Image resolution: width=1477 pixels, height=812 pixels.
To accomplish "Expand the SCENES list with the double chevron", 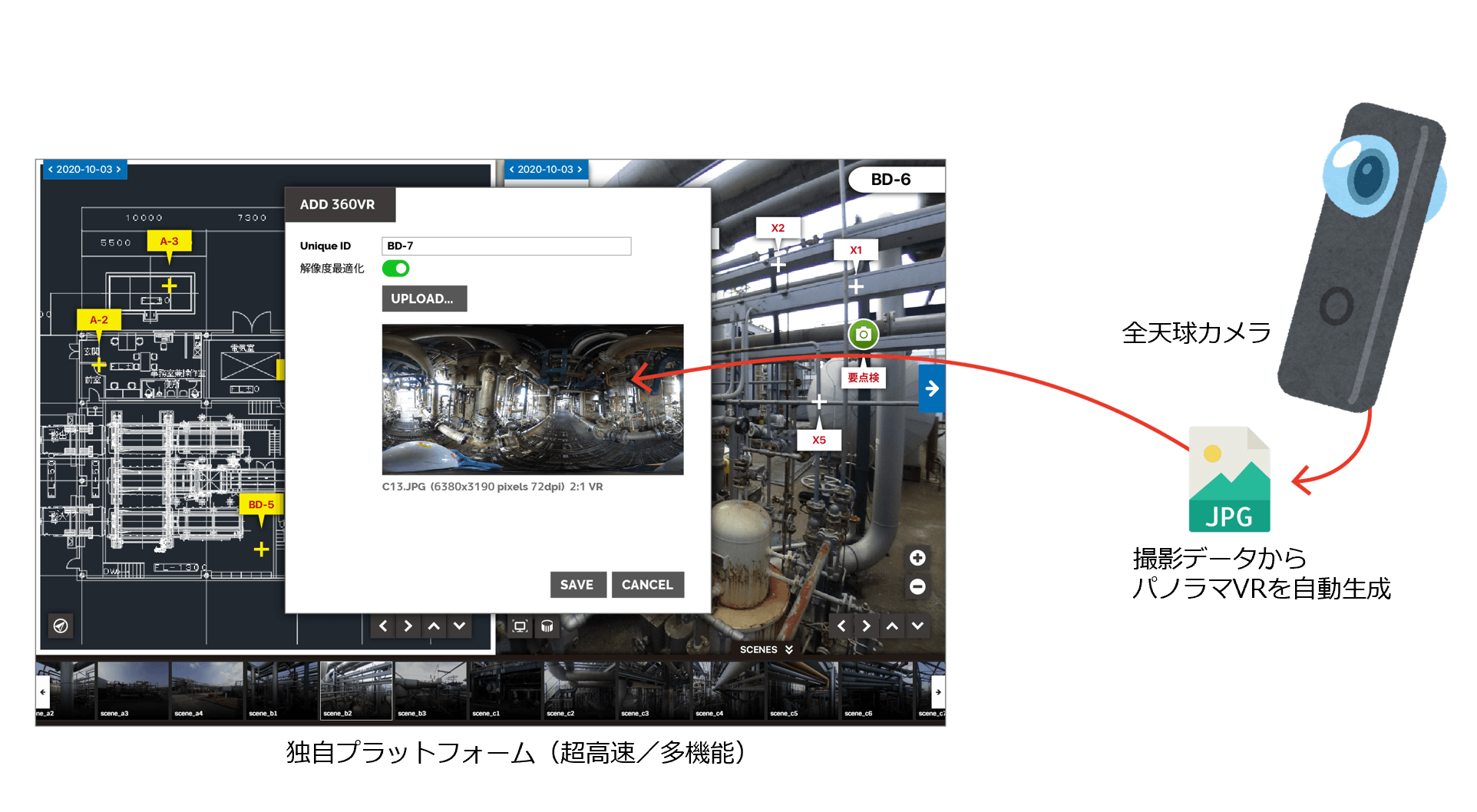I will [788, 649].
